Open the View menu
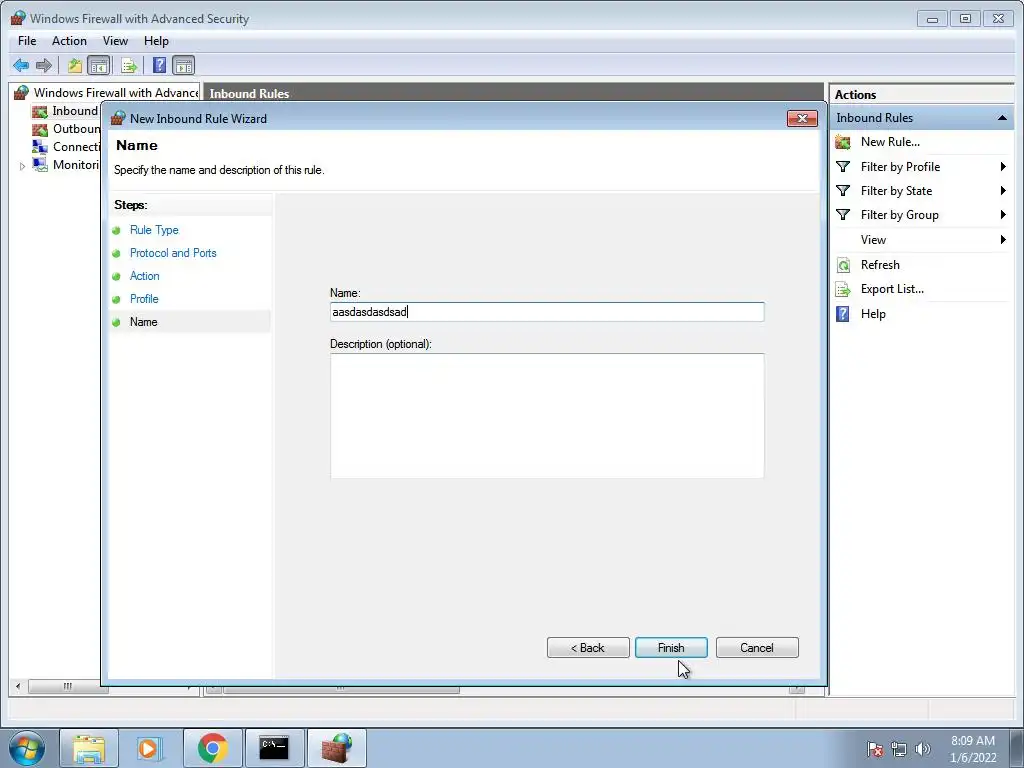Viewport: 1024px width, 768px height. 115,40
